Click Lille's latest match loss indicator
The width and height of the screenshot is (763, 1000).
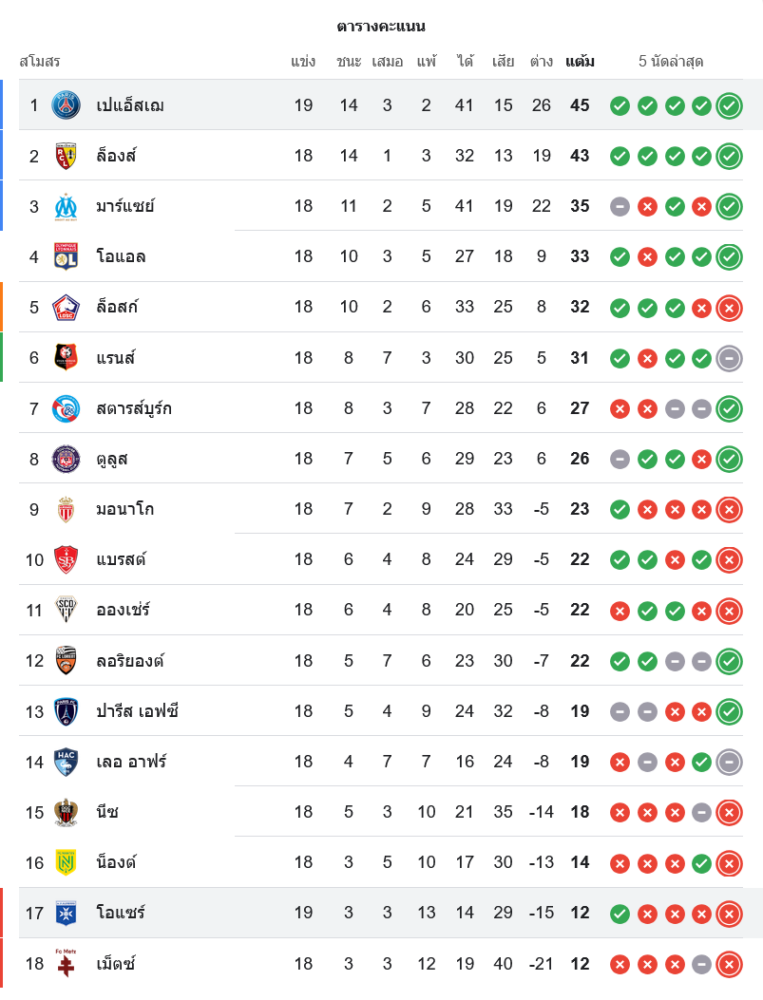pos(729,307)
